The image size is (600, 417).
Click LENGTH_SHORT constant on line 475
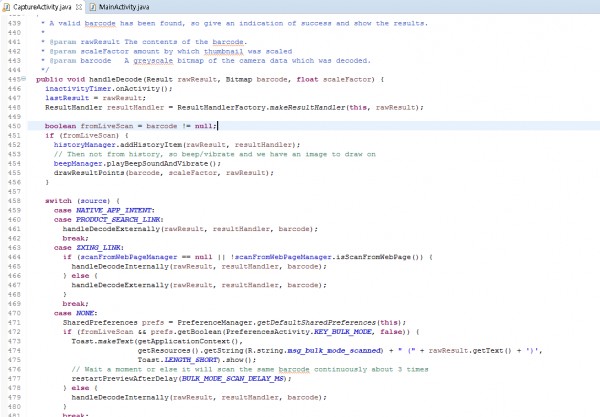(191, 360)
